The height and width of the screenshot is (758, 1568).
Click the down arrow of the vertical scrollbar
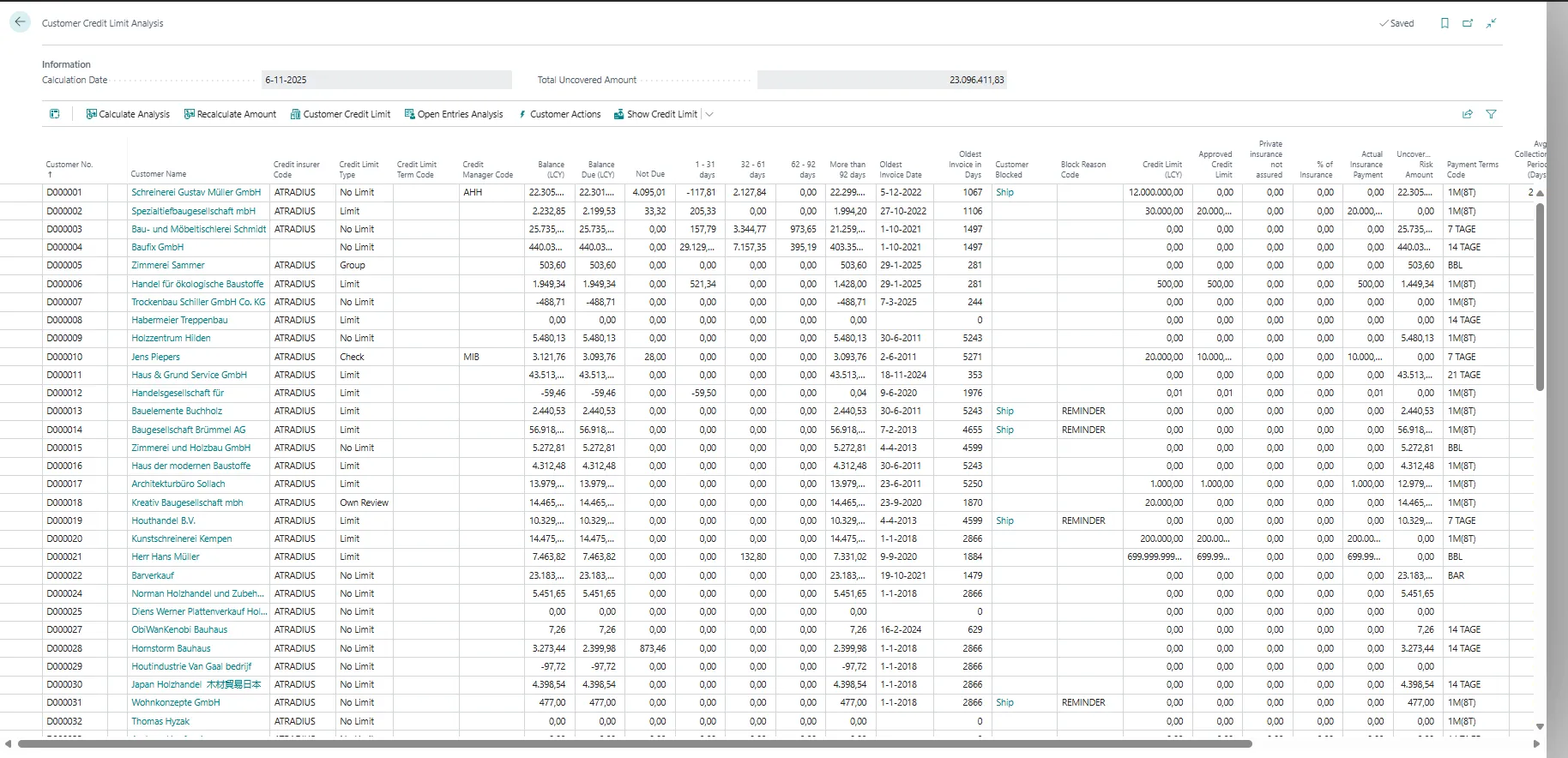pyautogui.click(x=1540, y=726)
